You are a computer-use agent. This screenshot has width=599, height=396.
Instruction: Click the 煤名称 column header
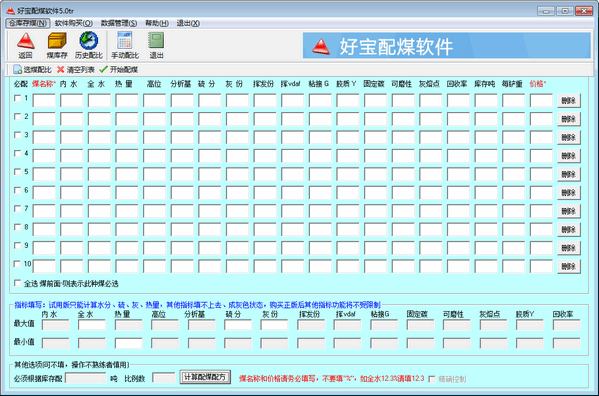click(44, 84)
